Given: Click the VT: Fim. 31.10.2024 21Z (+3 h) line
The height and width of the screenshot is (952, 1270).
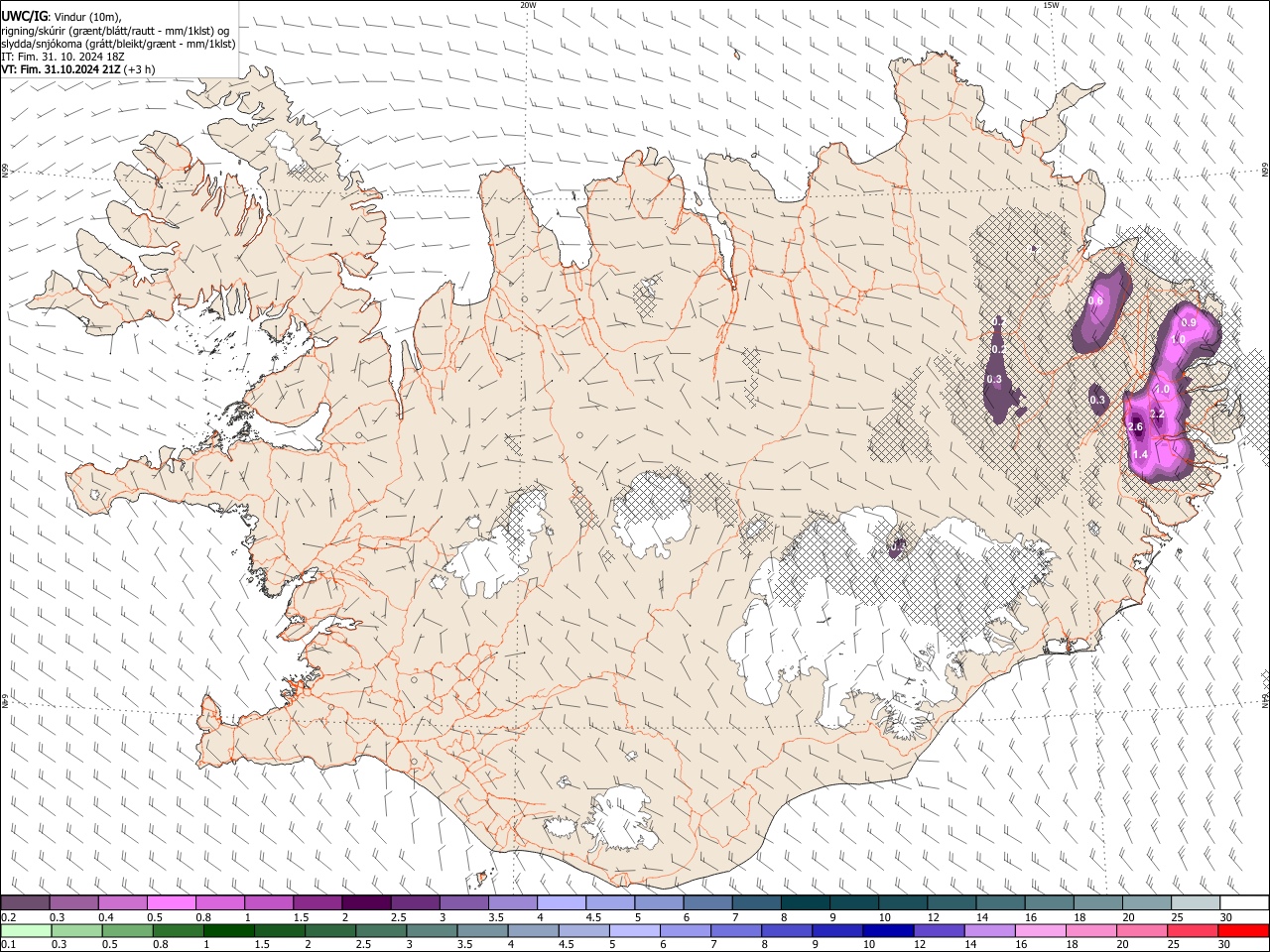Looking at the screenshot, I should point(77,69).
